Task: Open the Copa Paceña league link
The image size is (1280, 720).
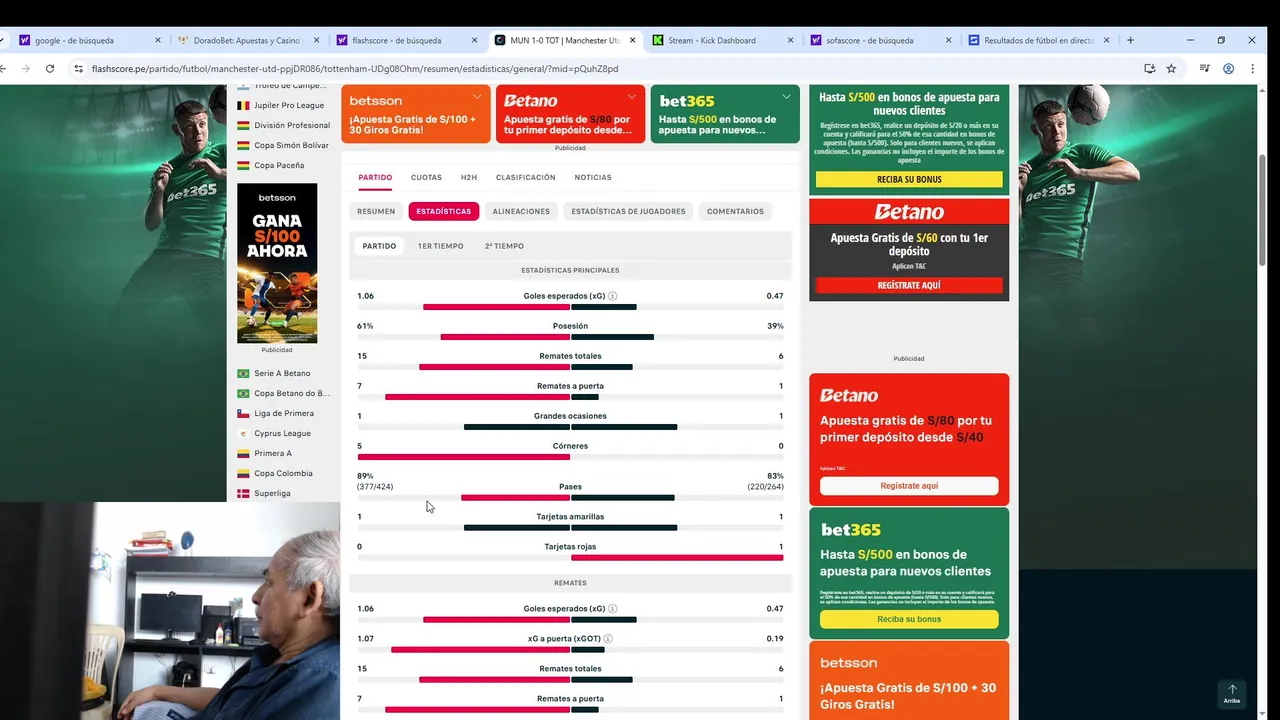Action: coord(279,165)
